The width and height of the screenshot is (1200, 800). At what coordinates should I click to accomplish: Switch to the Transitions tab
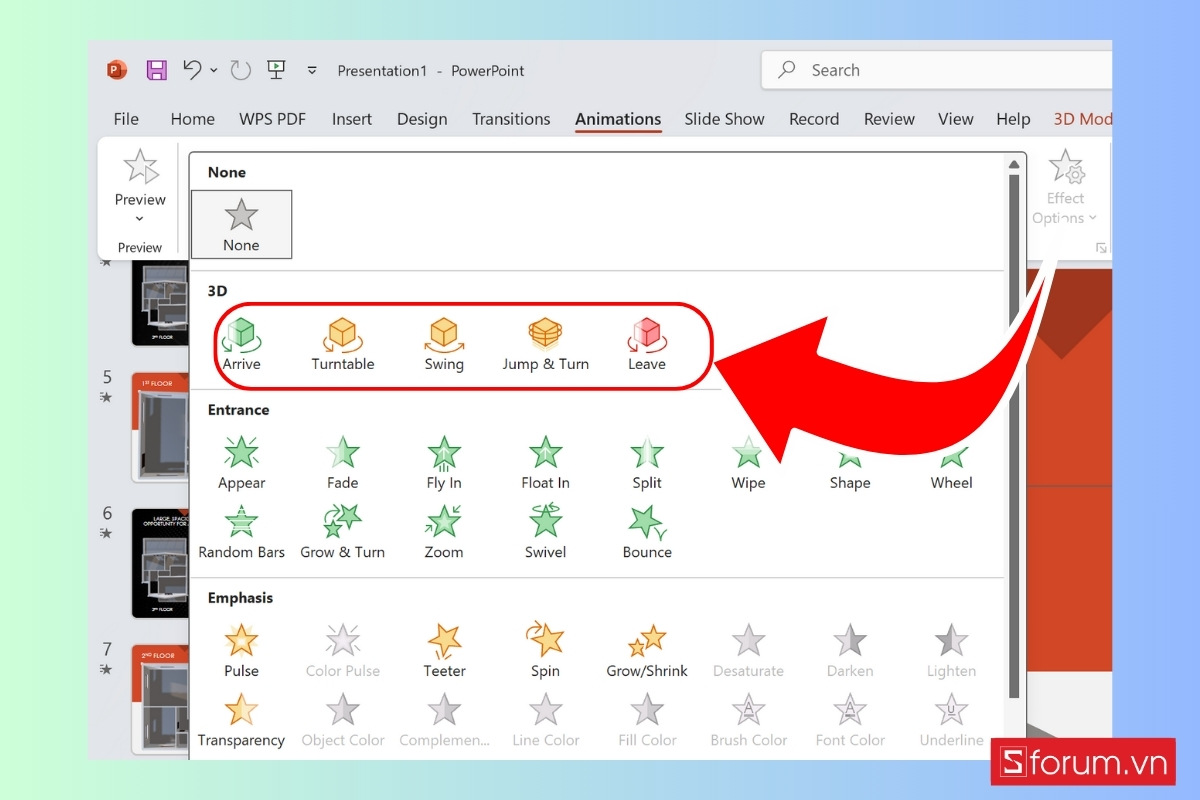click(x=511, y=119)
